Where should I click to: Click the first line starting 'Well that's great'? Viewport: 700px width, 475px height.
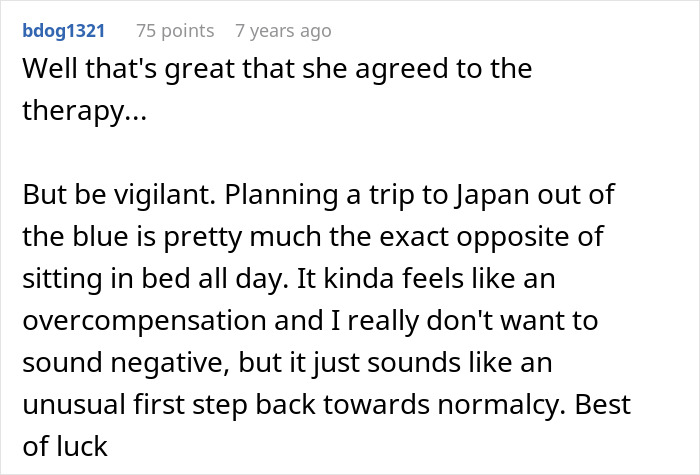(x=277, y=69)
